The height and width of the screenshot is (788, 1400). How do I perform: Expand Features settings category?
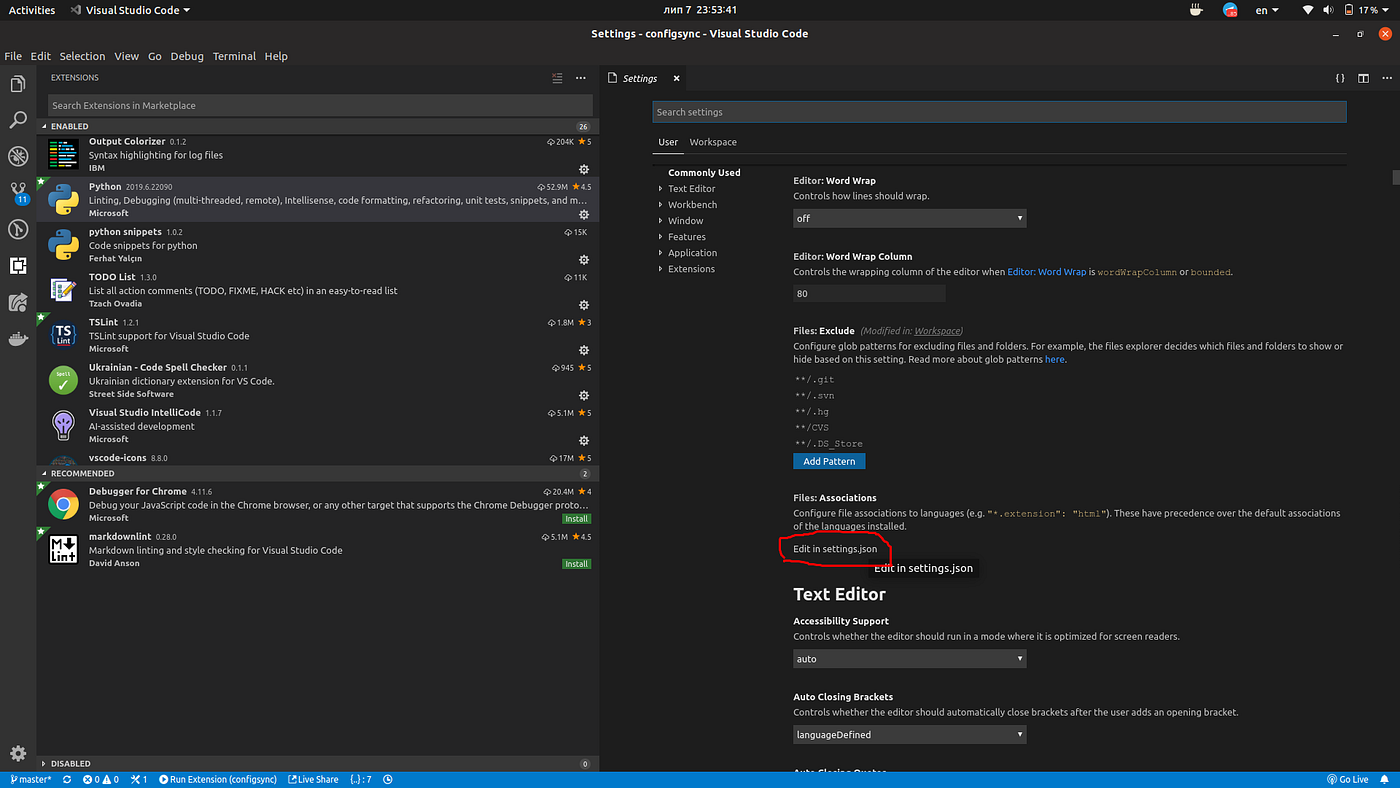686,236
